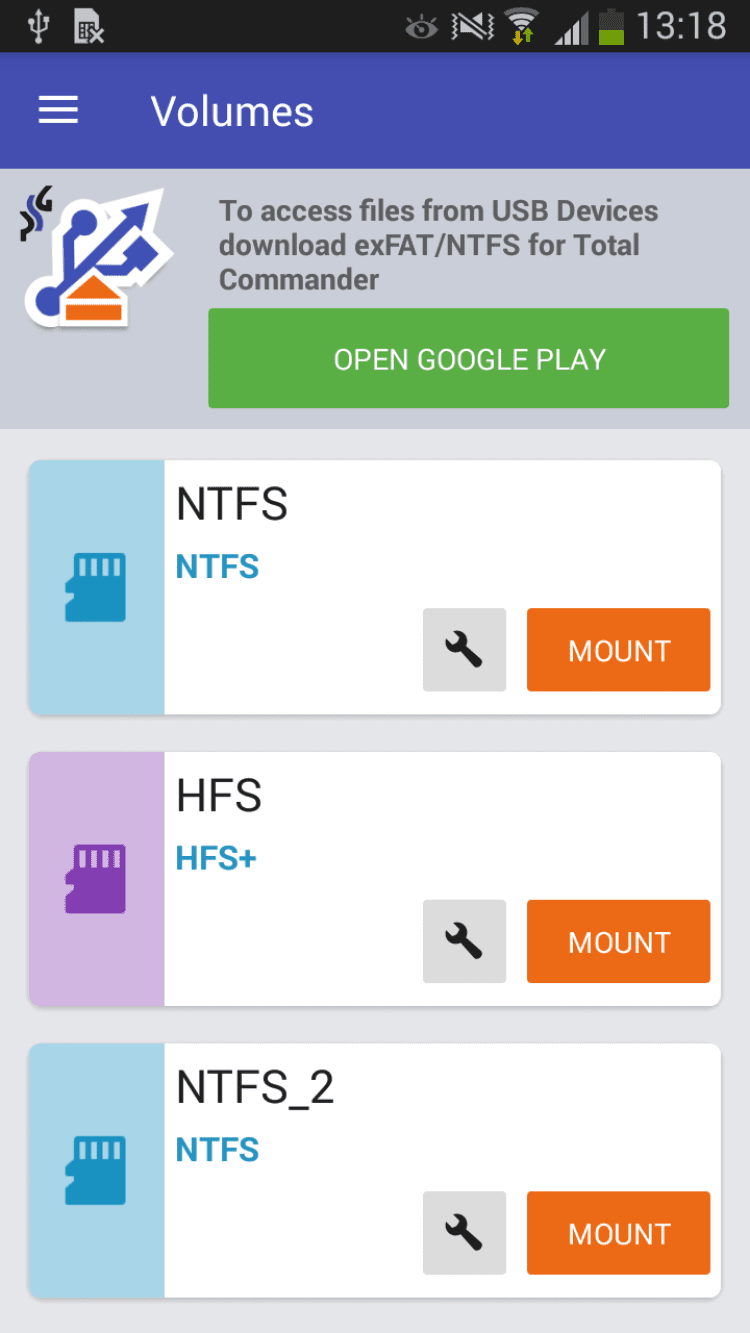Tap the USB devices download message text

[x=438, y=245]
